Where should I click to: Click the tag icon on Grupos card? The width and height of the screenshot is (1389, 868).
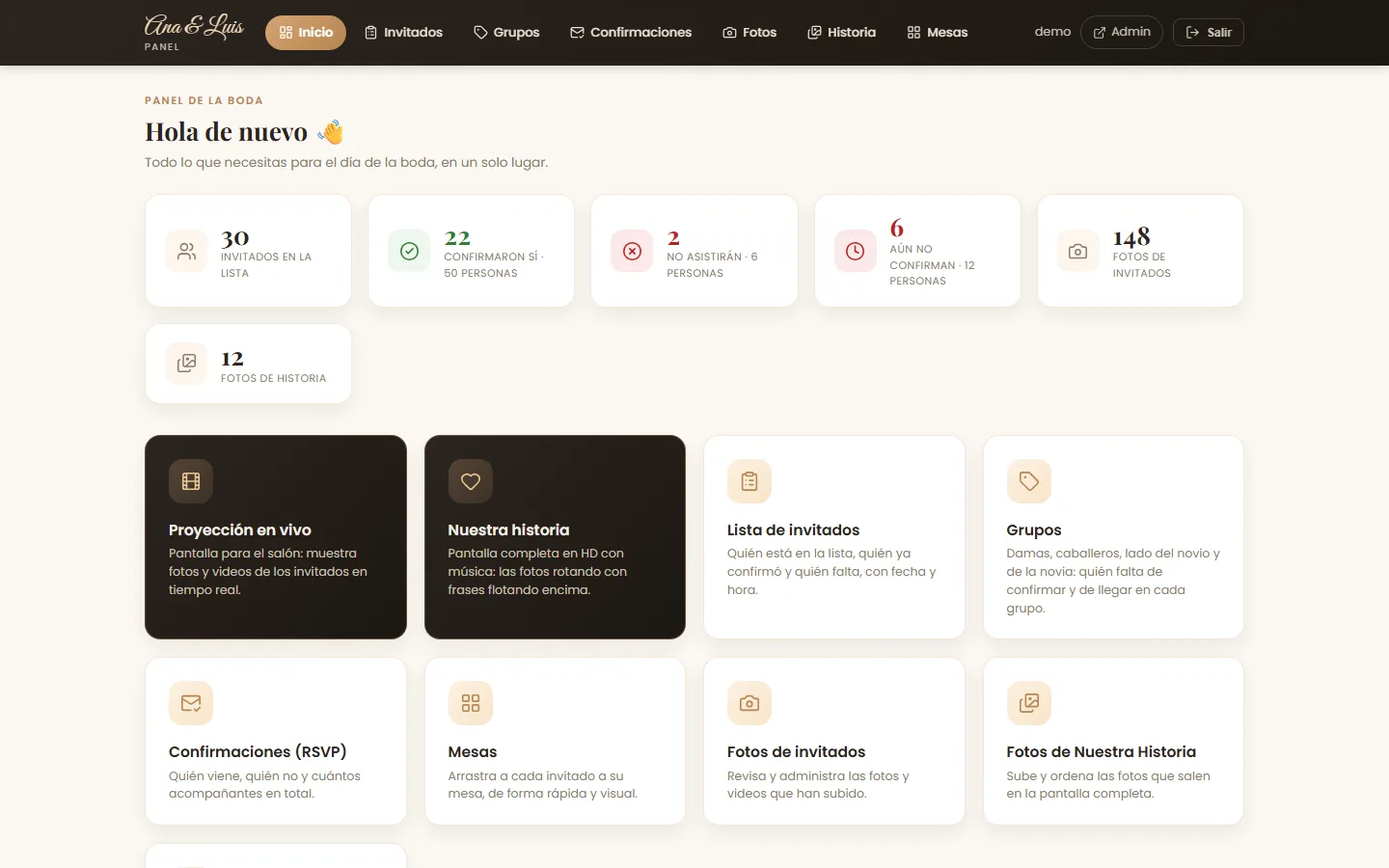[x=1029, y=481]
